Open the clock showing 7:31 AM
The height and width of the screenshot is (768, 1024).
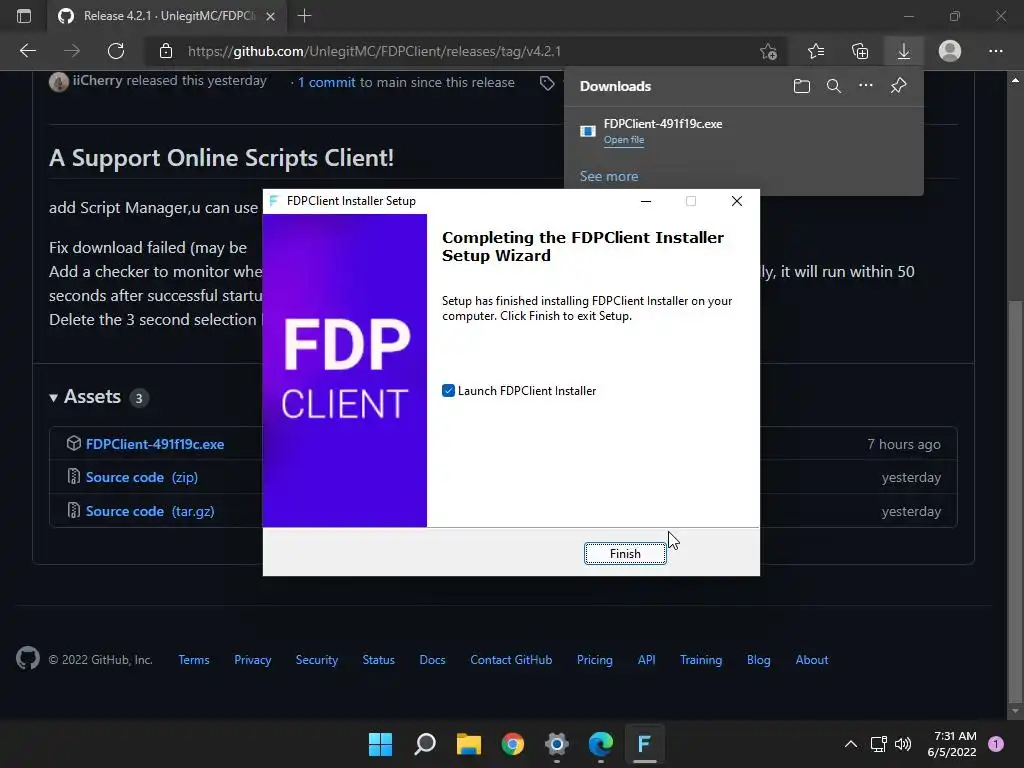point(952,744)
